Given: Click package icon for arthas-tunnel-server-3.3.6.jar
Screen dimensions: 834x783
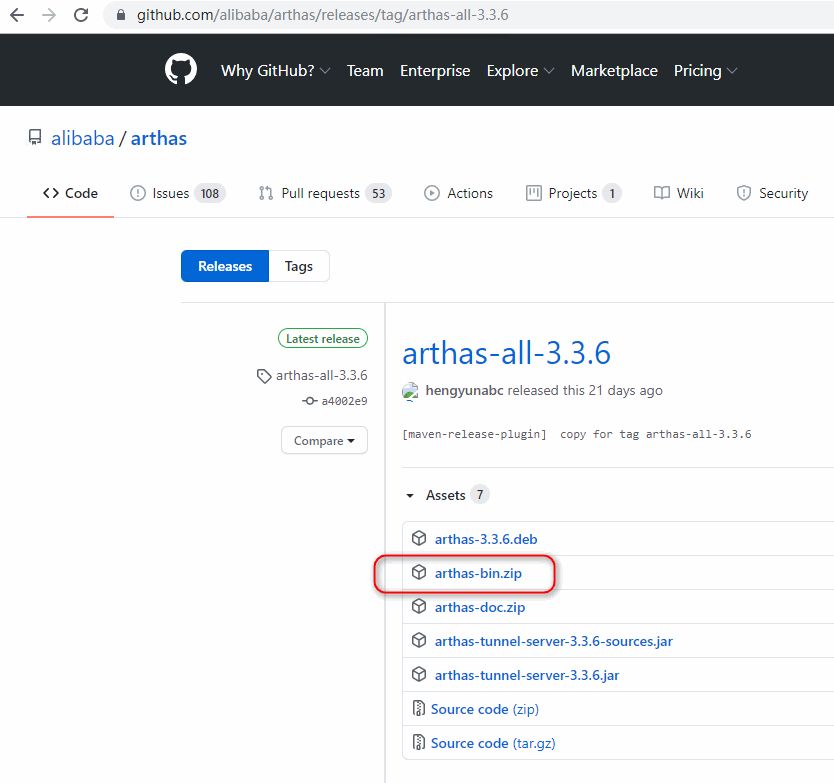Looking at the screenshot, I should click(419, 674).
